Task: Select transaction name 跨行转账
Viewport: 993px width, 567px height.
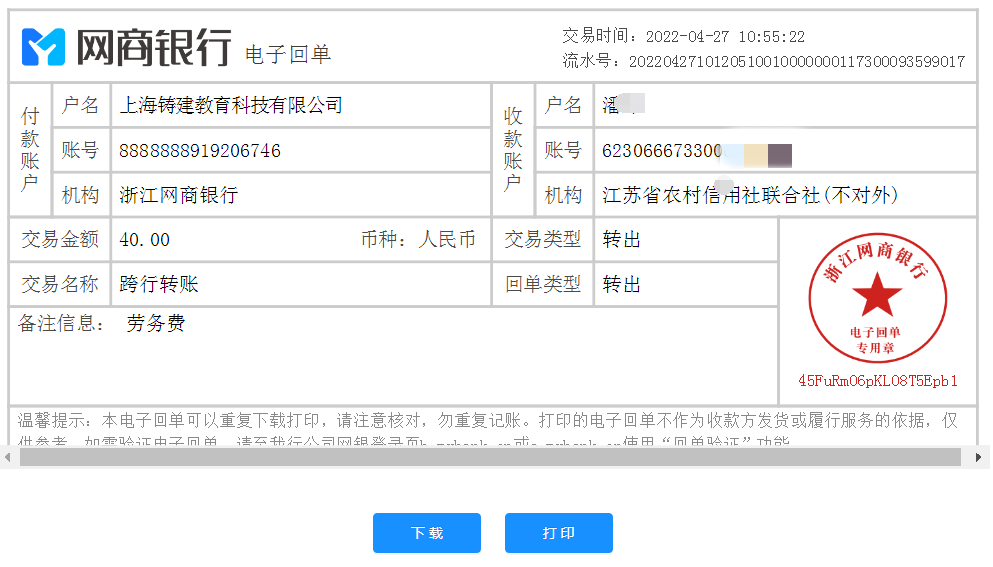Action: 159,284
